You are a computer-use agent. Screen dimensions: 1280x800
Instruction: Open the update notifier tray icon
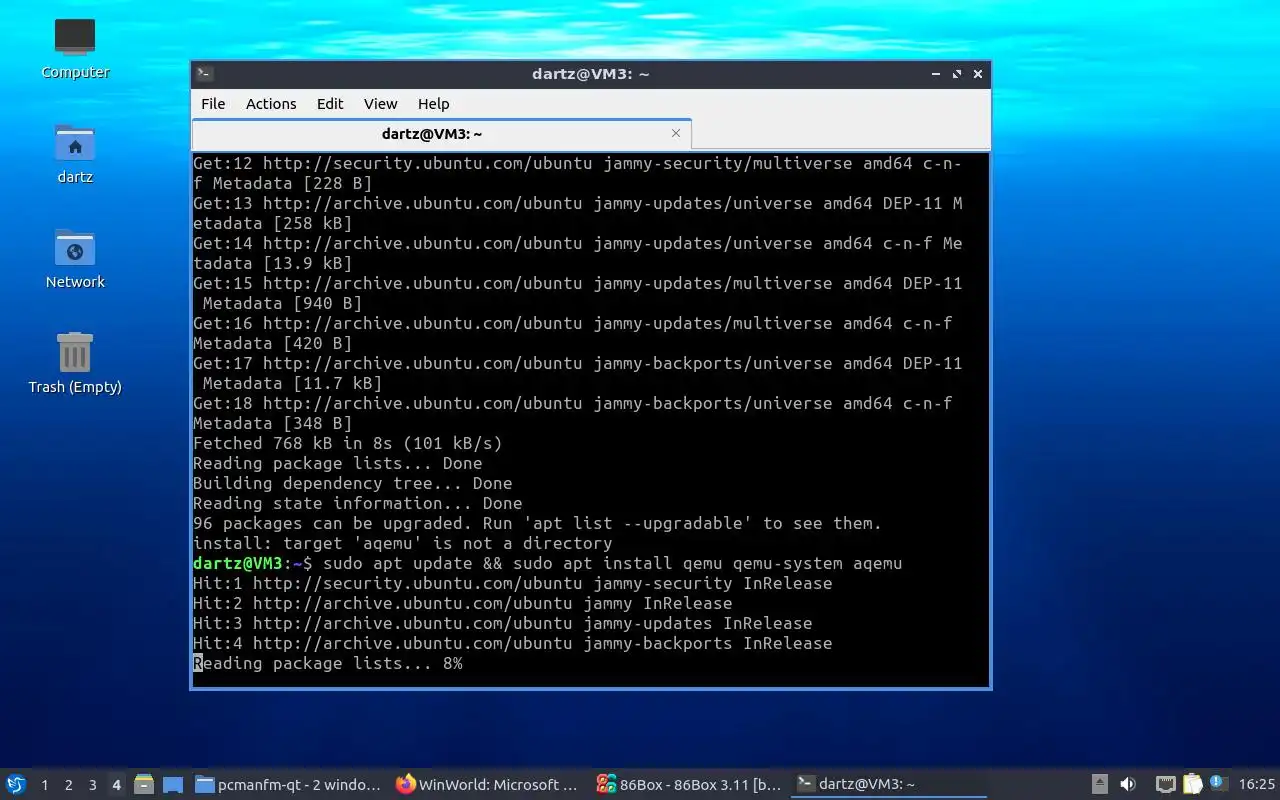point(1217,784)
